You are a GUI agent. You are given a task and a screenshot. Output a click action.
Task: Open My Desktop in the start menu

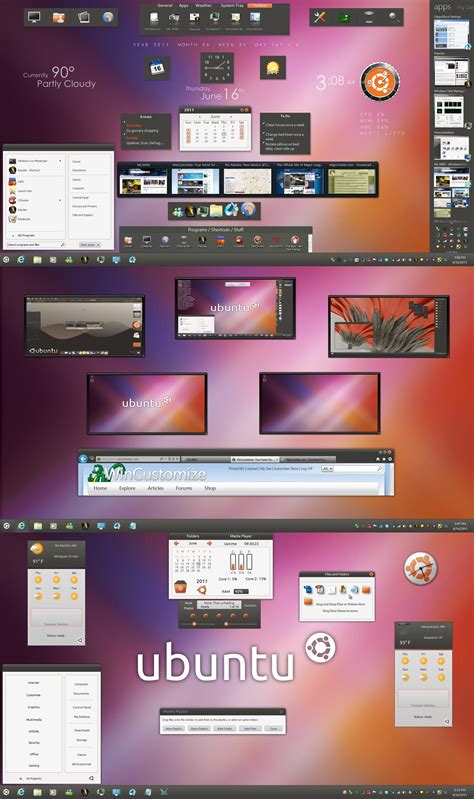click(82, 717)
